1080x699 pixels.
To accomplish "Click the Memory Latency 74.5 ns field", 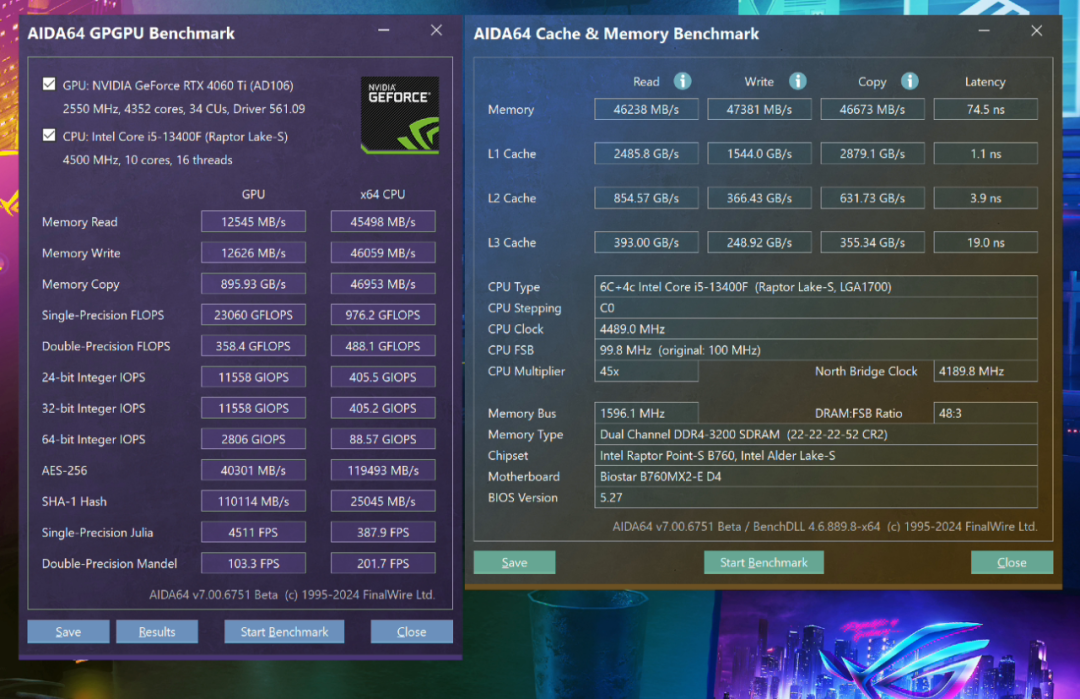I will [986, 109].
